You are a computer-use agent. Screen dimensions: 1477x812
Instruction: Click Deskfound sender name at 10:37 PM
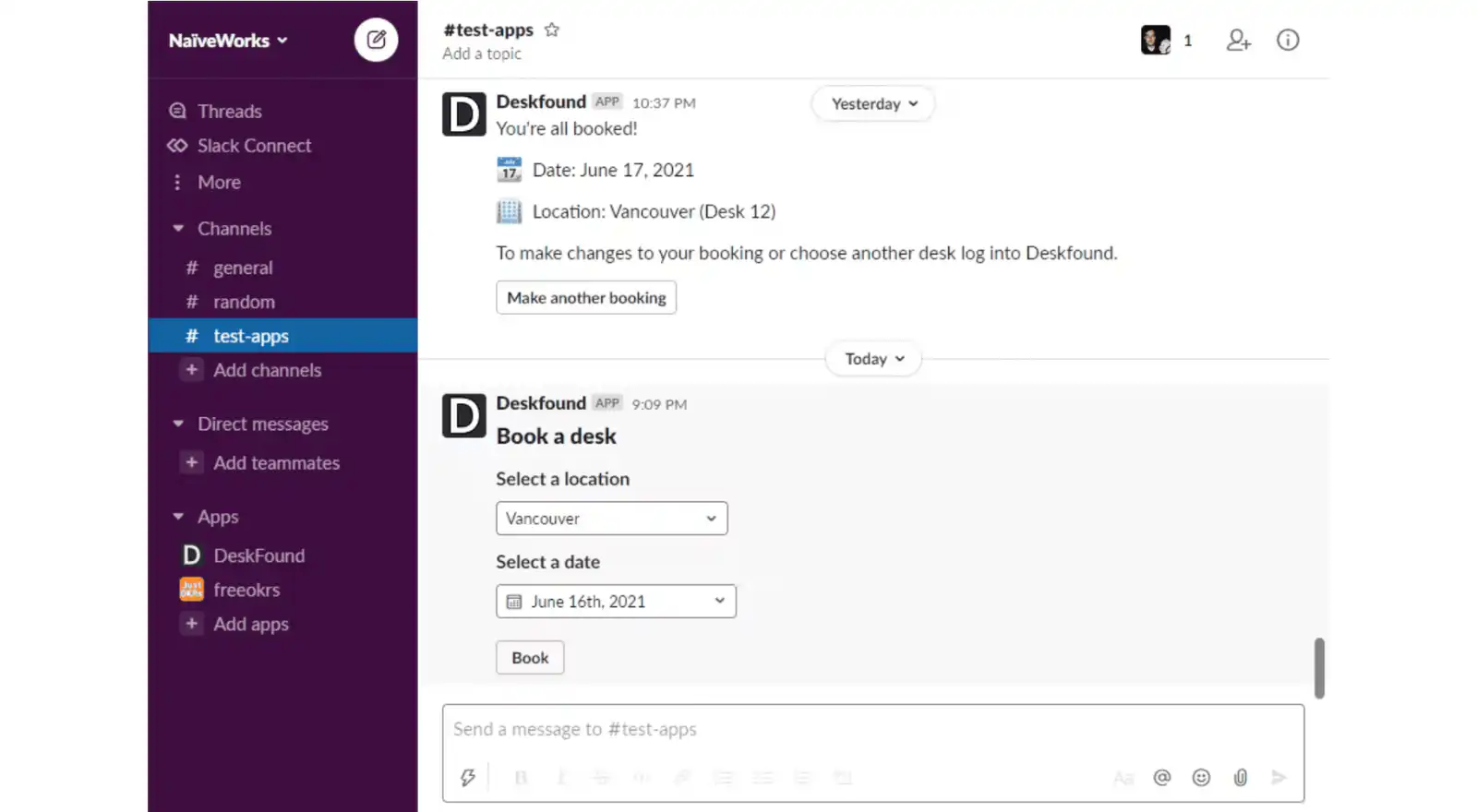tap(541, 101)
